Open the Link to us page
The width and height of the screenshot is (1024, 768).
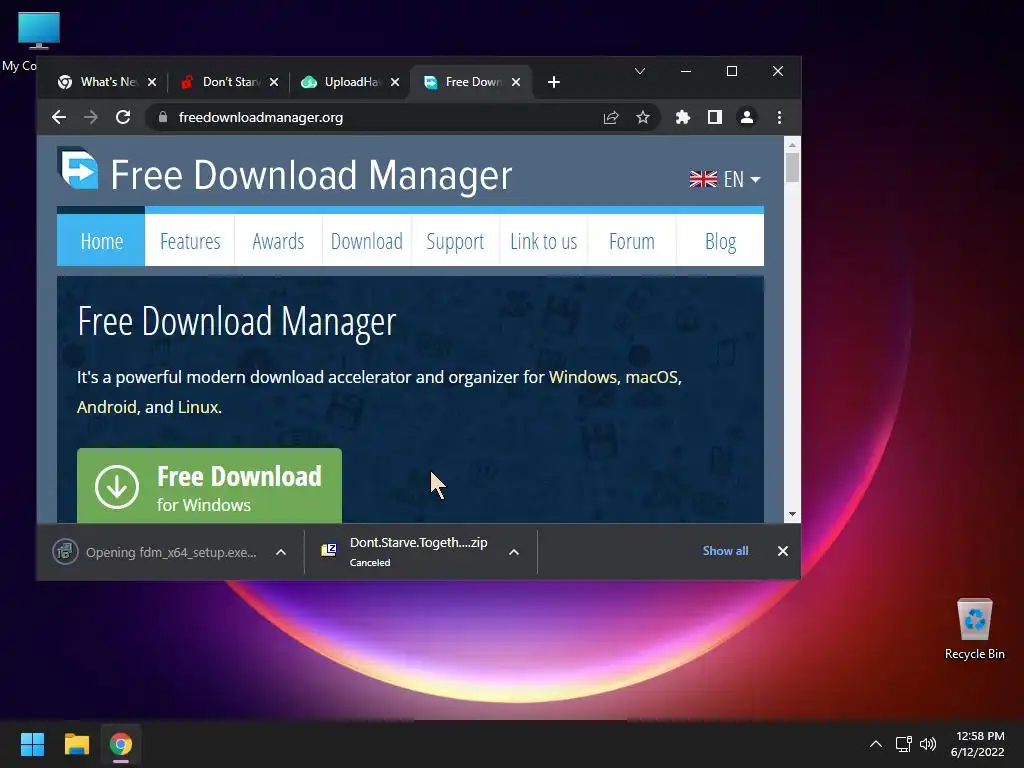point(543,241)
